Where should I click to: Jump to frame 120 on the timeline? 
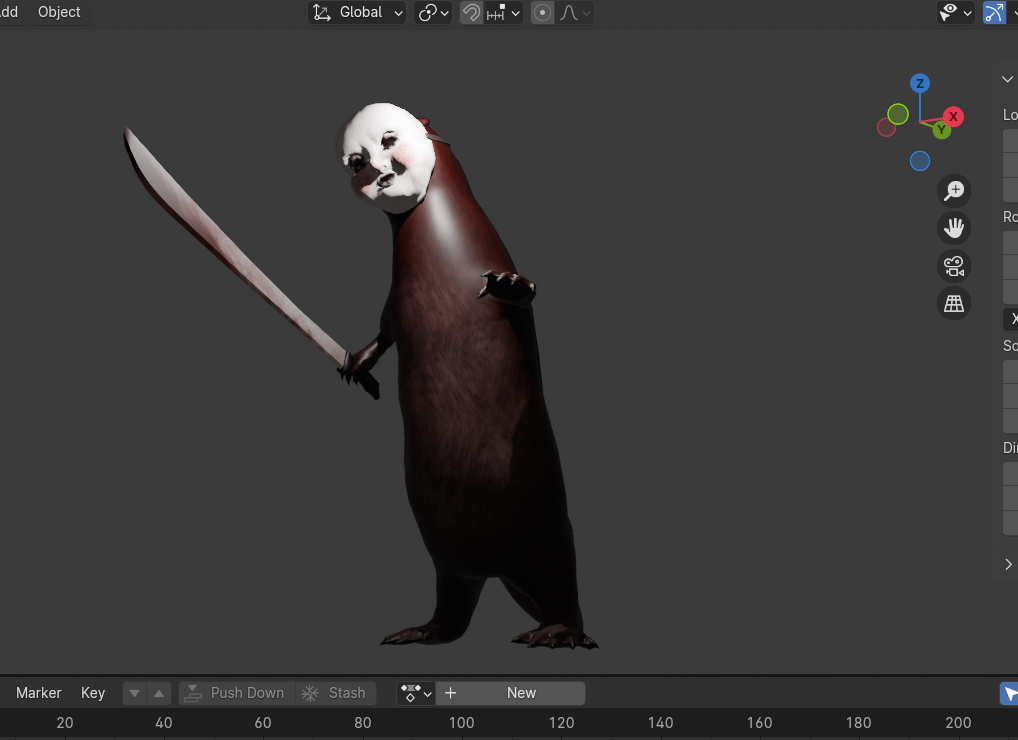(x=562, y=723)
